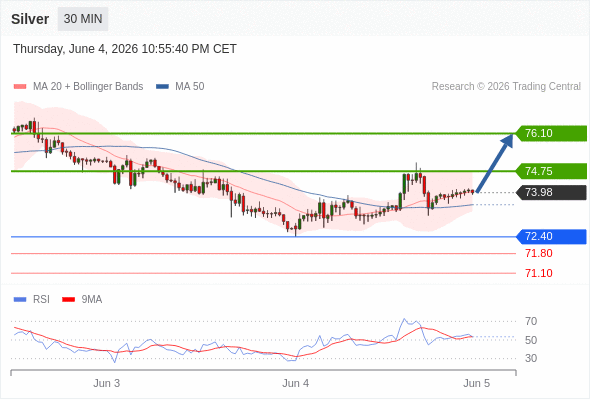This screenshot has width=590, height=400.
Task: Click the 30 MIN timeframe button
Action: (83, 19)
